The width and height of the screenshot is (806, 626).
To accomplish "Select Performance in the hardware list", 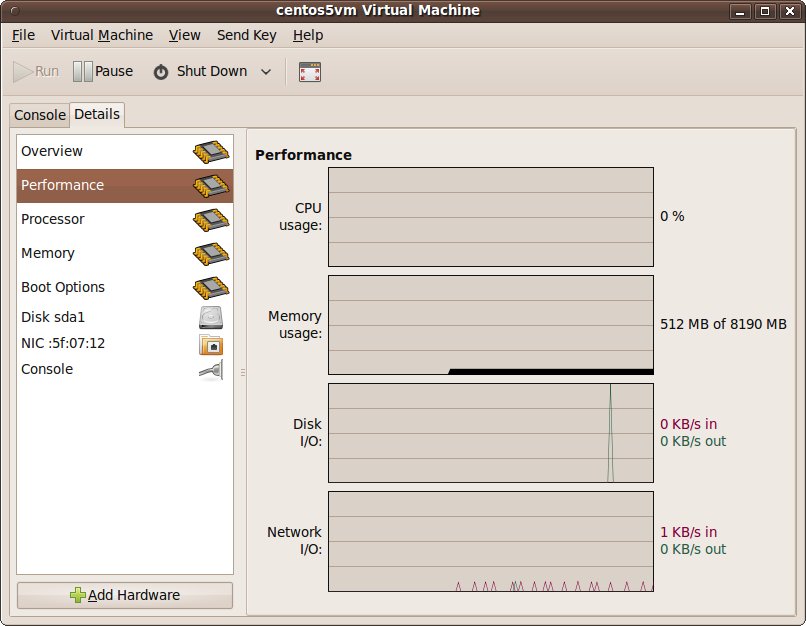I will 125,186.
